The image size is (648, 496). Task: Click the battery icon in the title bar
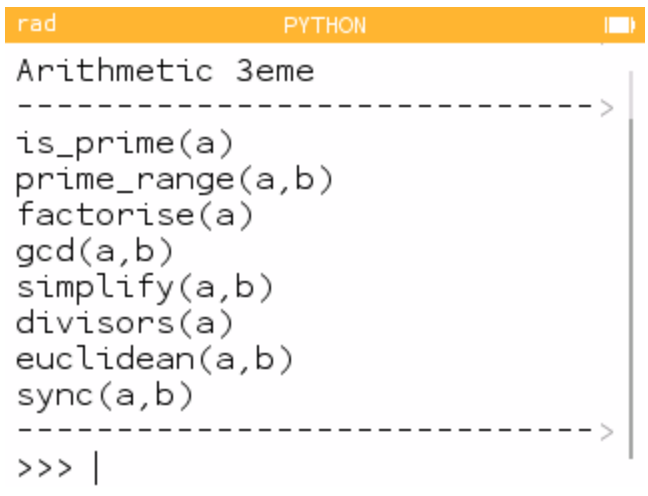[x=619, y=25]
